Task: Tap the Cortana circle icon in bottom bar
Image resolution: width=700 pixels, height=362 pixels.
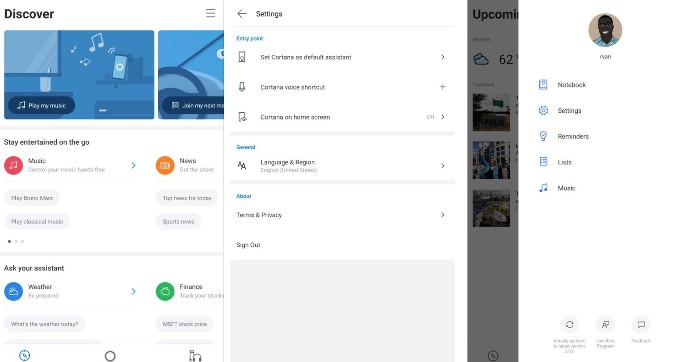Action: tap(110, 356)
